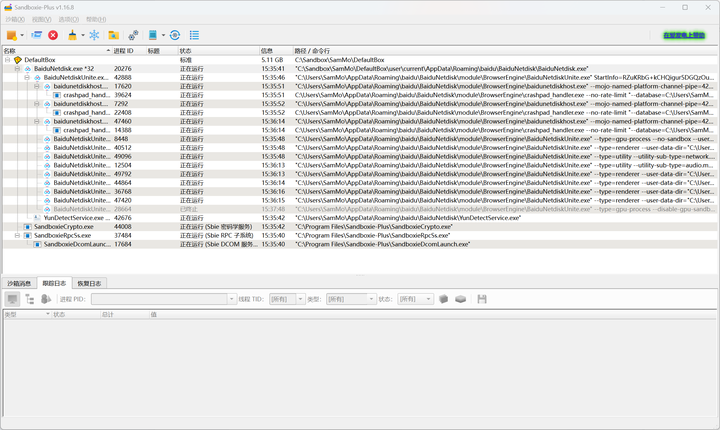Click the flat grey box icon in trace toolbar
Viewport: 720px width, 430px height.
coord(461,299)
